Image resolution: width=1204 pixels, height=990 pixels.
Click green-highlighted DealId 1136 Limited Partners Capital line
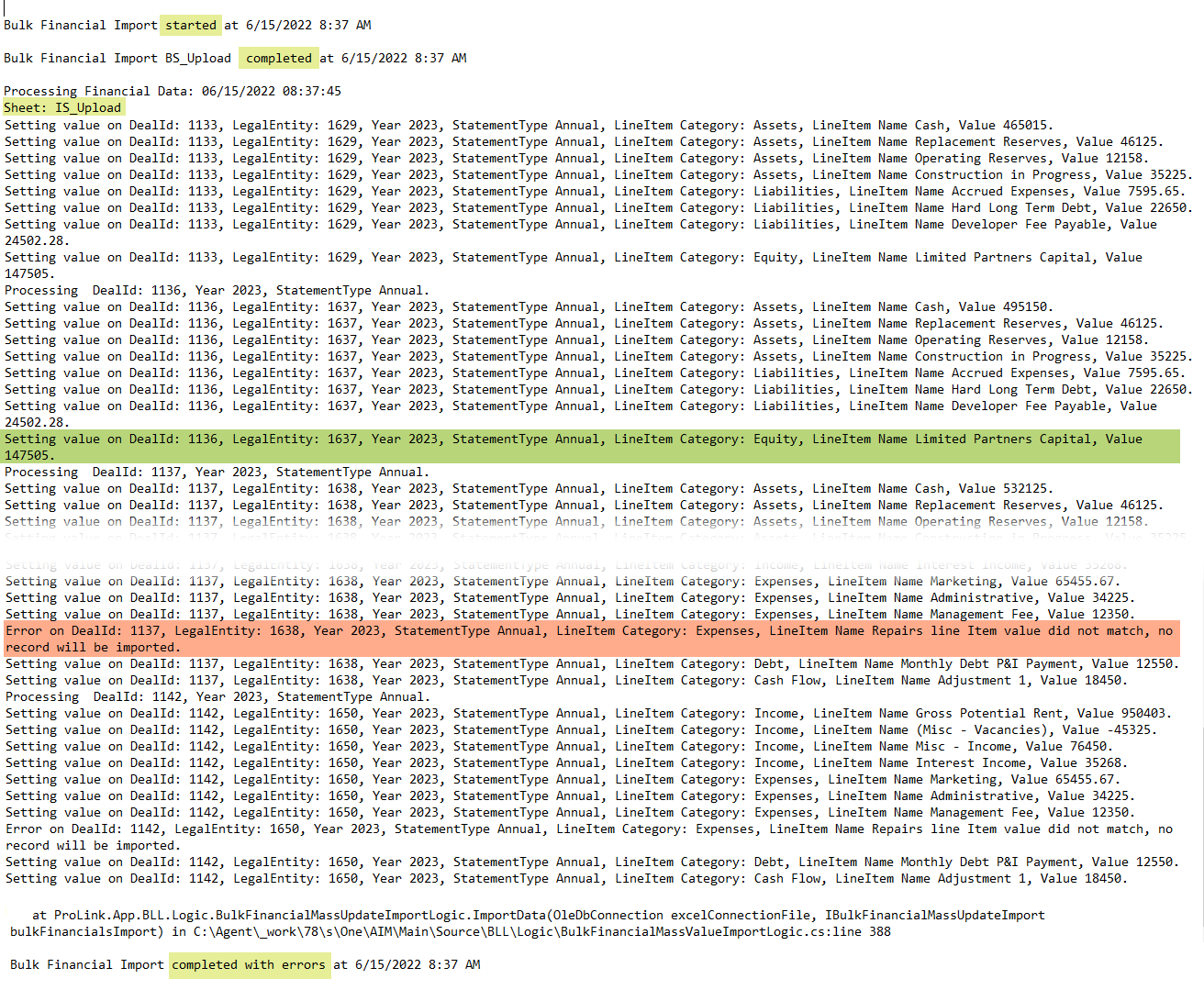pos(591,447)
